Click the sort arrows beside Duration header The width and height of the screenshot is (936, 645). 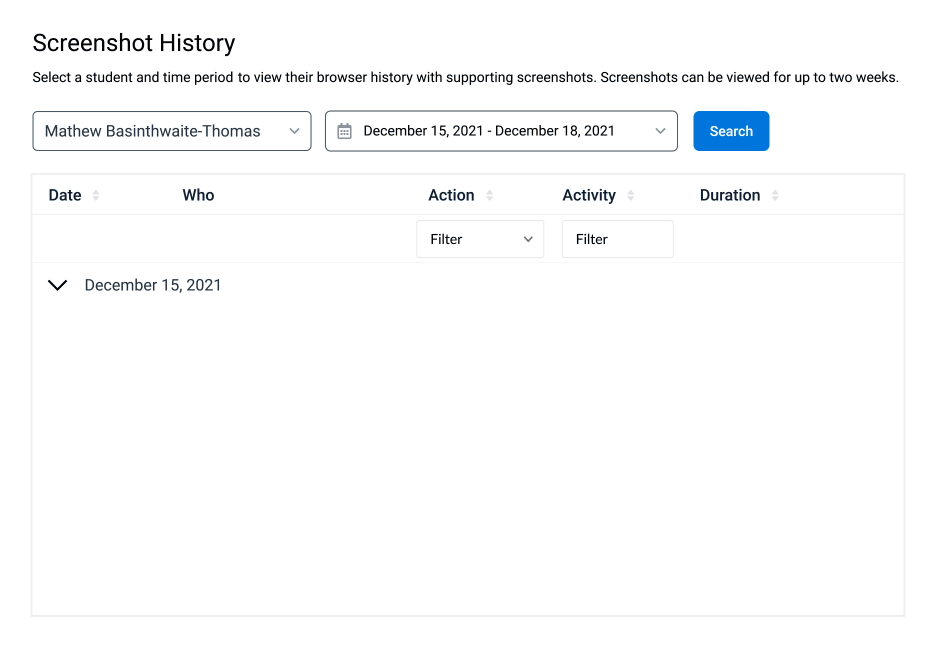point(776,195)
